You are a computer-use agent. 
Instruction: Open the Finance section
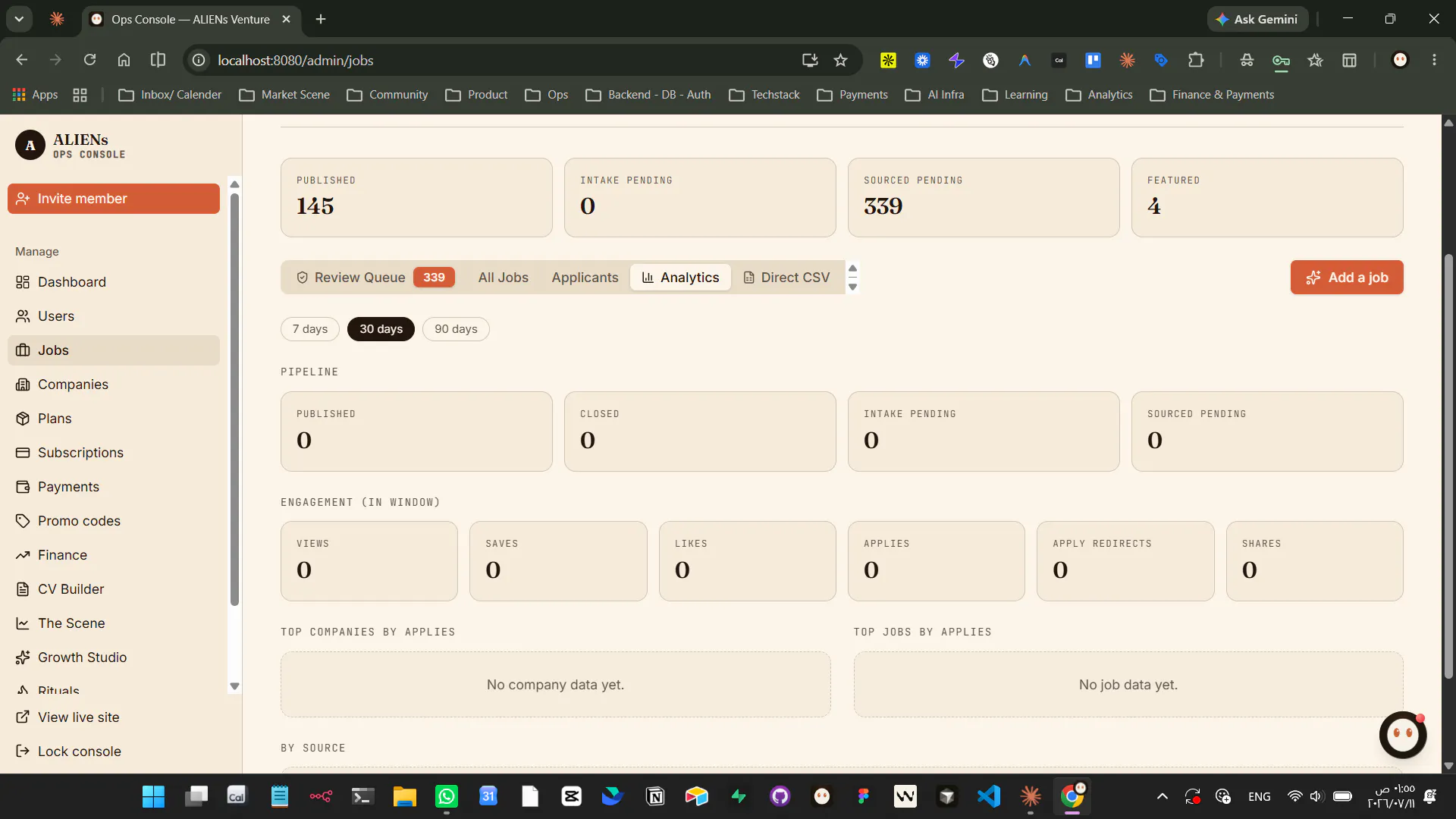(x=114, y=555)
